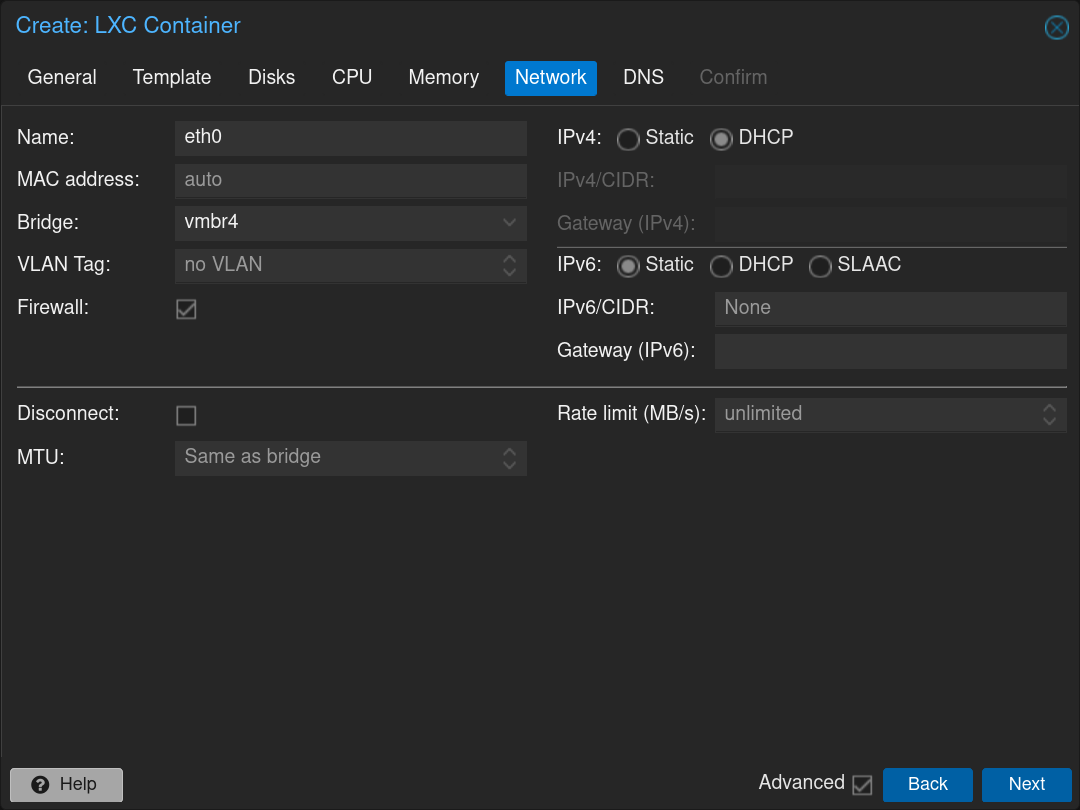
Task: Select the Network tab
Action: click(x=551, y=77)
